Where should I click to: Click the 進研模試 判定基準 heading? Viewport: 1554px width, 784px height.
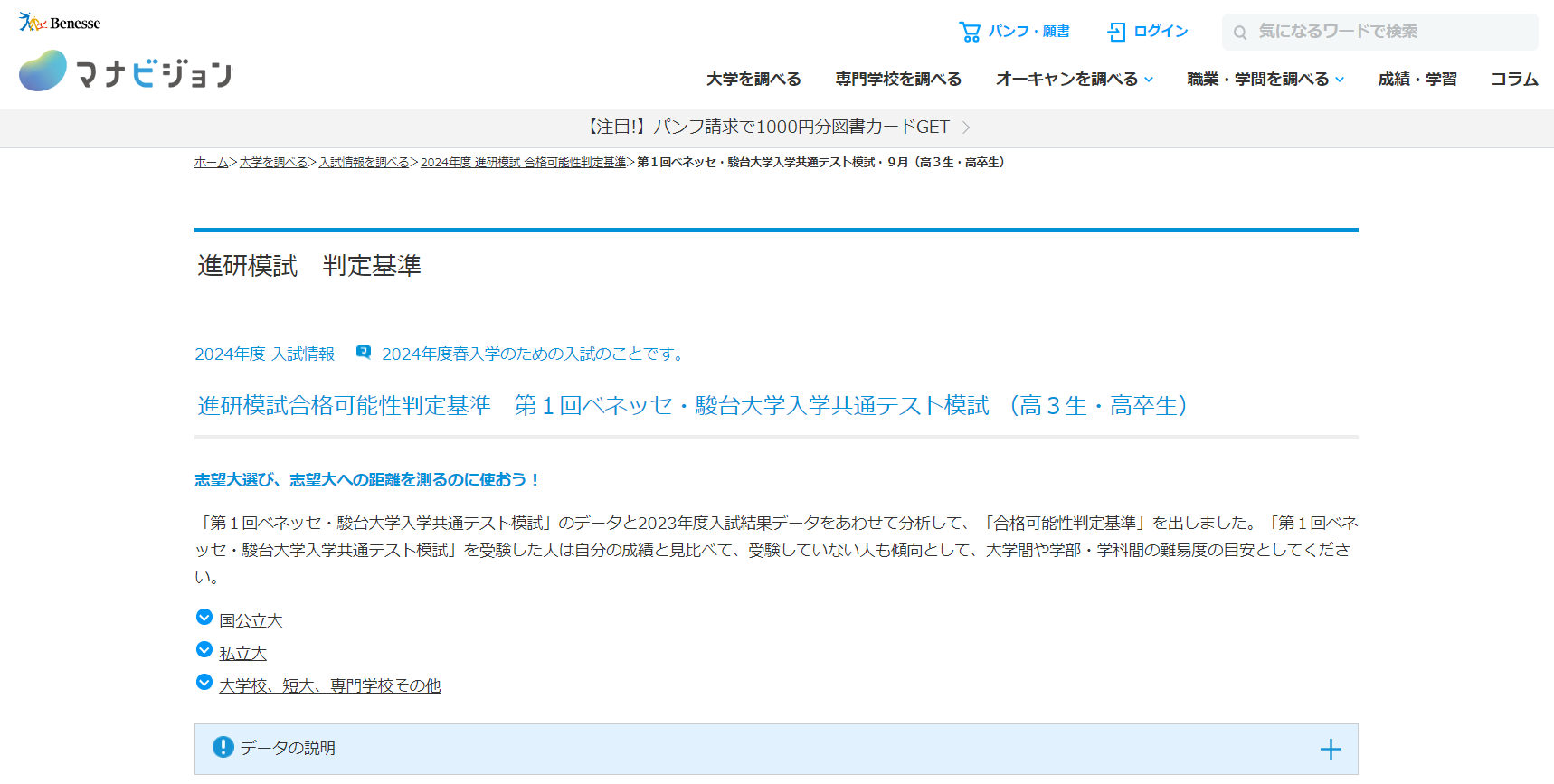tap(309, 266)
